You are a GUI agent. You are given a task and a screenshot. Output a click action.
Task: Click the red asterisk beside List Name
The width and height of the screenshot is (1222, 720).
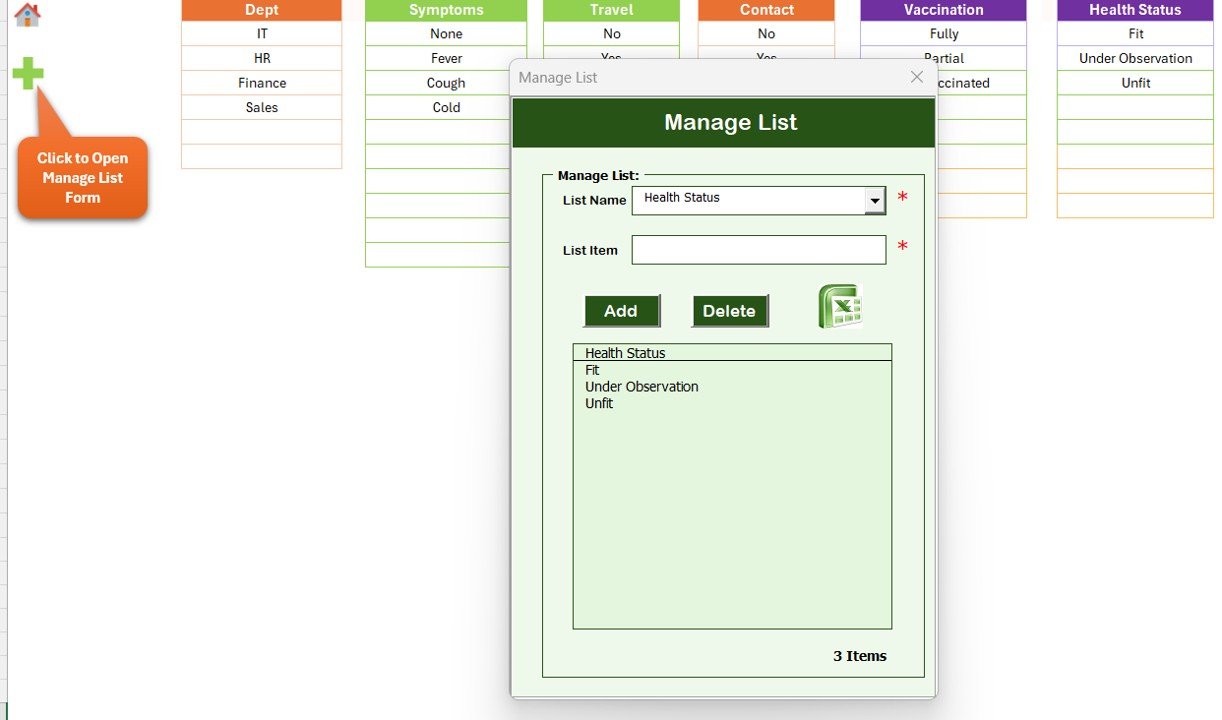(x=902, y=197)
